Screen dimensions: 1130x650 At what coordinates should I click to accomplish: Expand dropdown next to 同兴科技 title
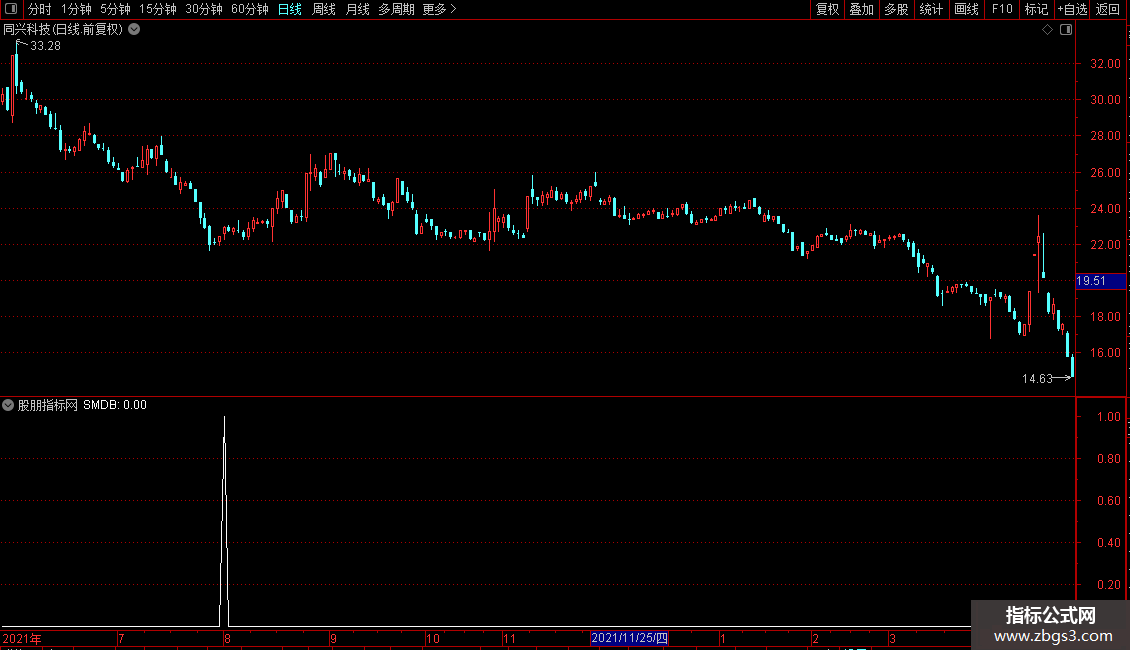[134, 30]
